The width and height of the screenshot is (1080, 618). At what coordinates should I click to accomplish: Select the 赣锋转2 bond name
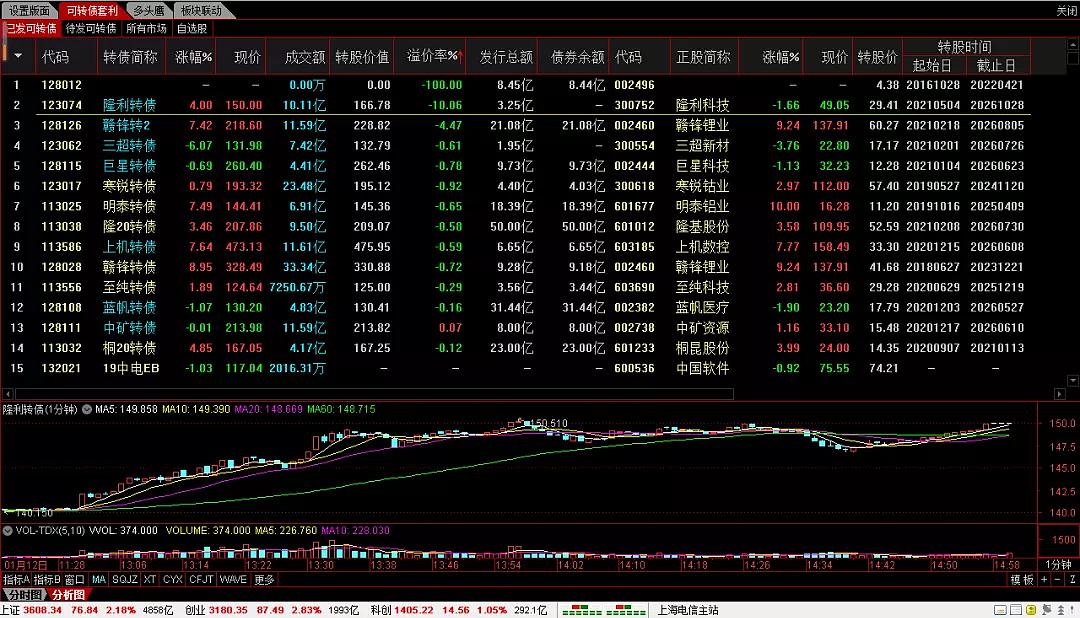126,125
